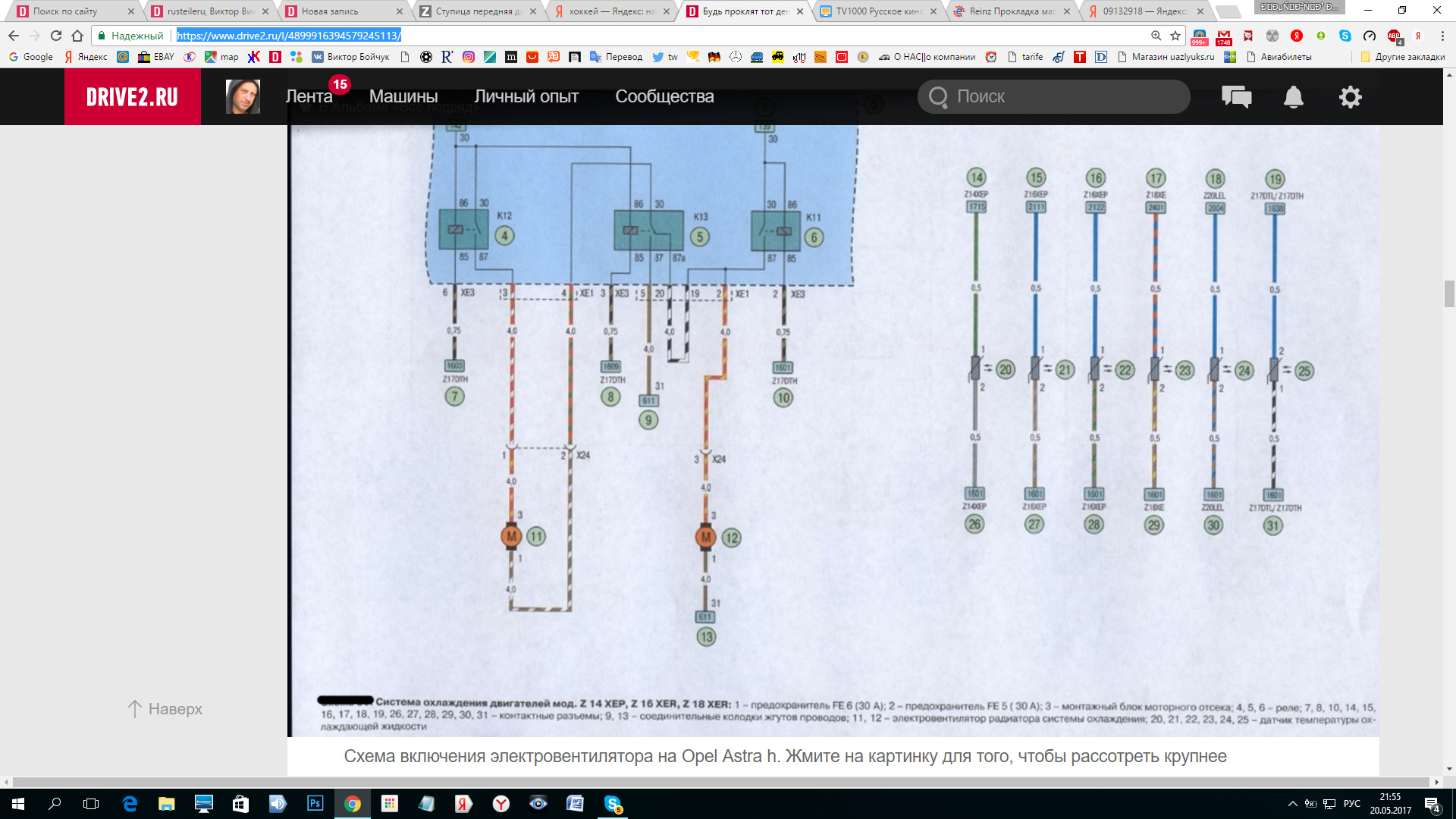
Task: Open the Личный опыт section
Action: point(526,96)
